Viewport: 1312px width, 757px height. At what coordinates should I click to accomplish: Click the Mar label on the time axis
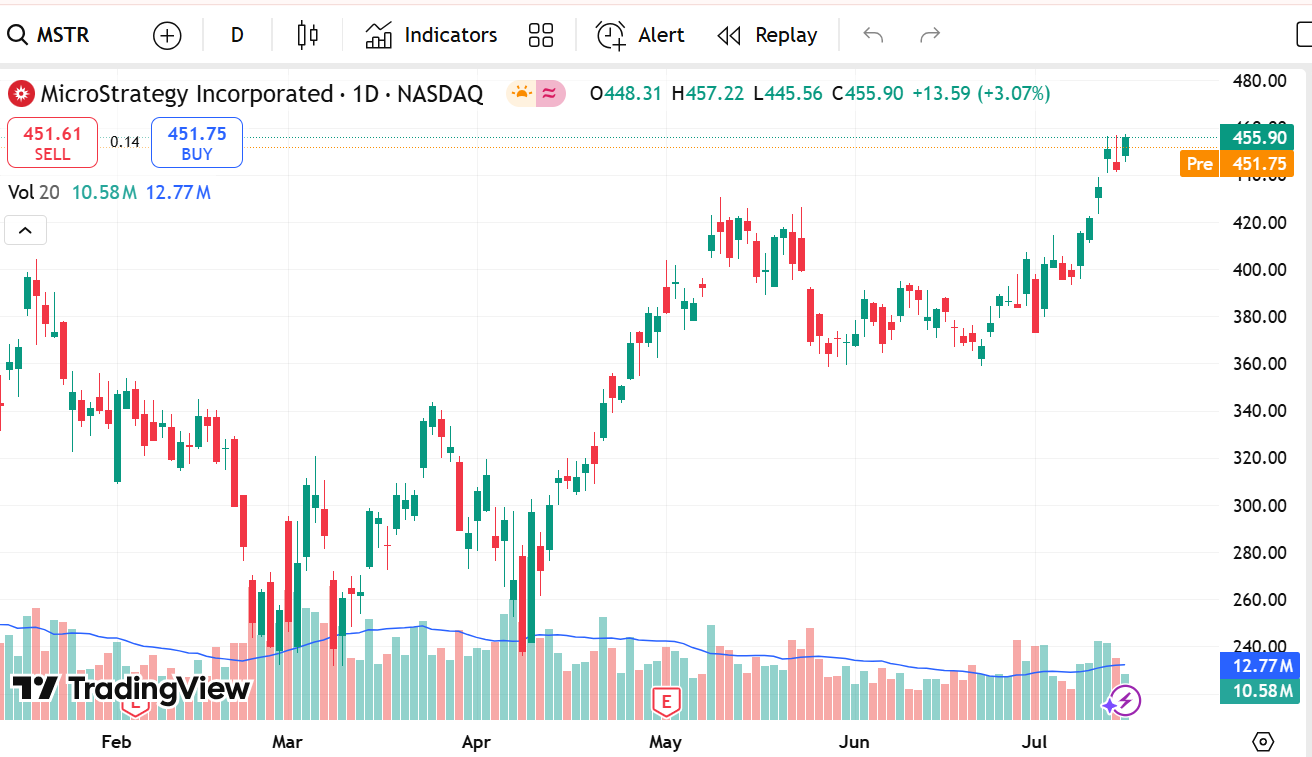pyautogui.click(x=287, y=742)
